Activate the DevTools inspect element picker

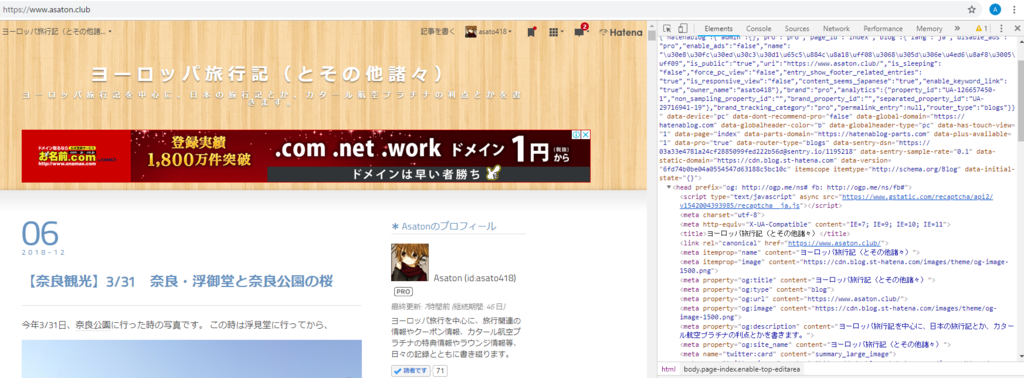tap(667, 29)
